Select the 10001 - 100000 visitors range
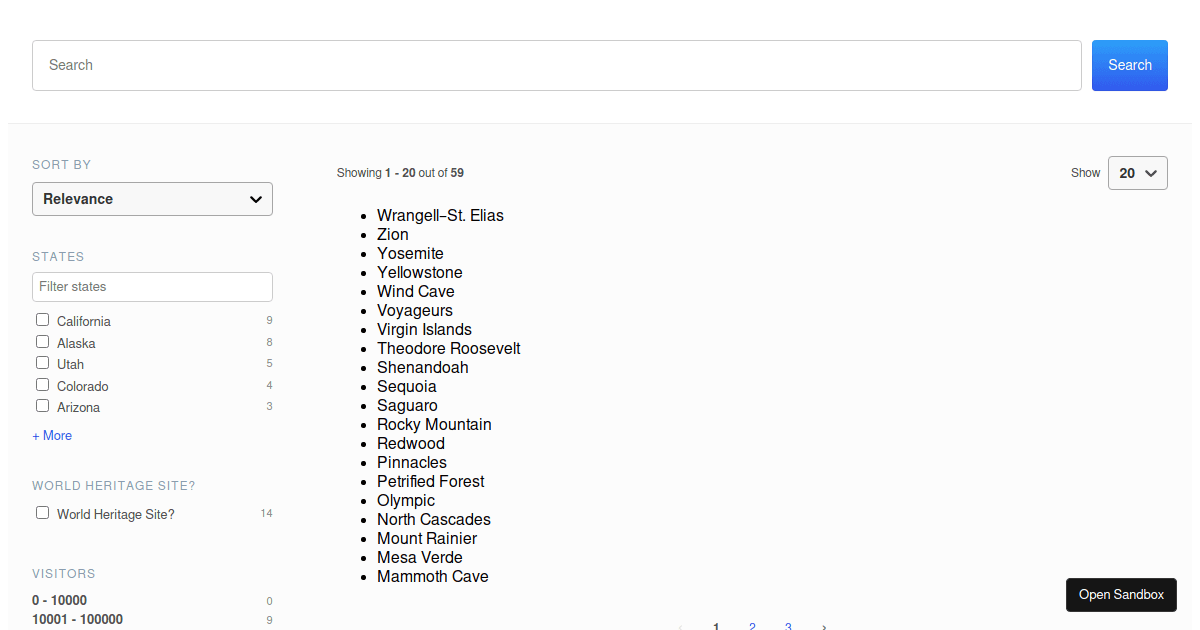The image size is (1200, 630). (77, 619)
